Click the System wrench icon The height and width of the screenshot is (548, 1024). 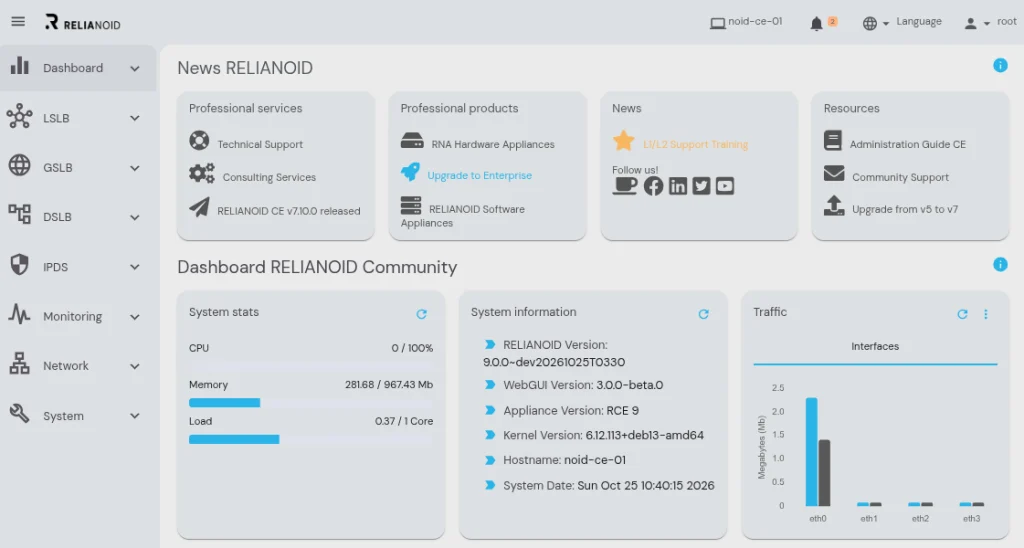(20, 413)
